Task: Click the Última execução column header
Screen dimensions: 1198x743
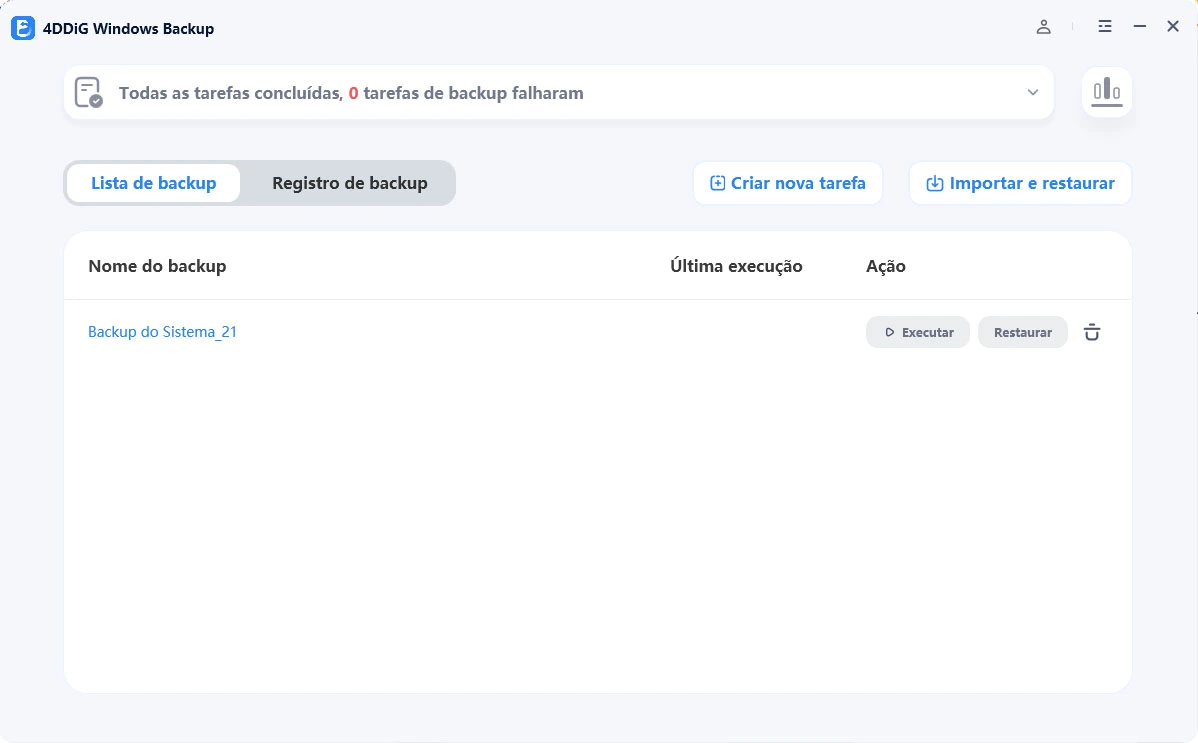Action: pos(736,266)
